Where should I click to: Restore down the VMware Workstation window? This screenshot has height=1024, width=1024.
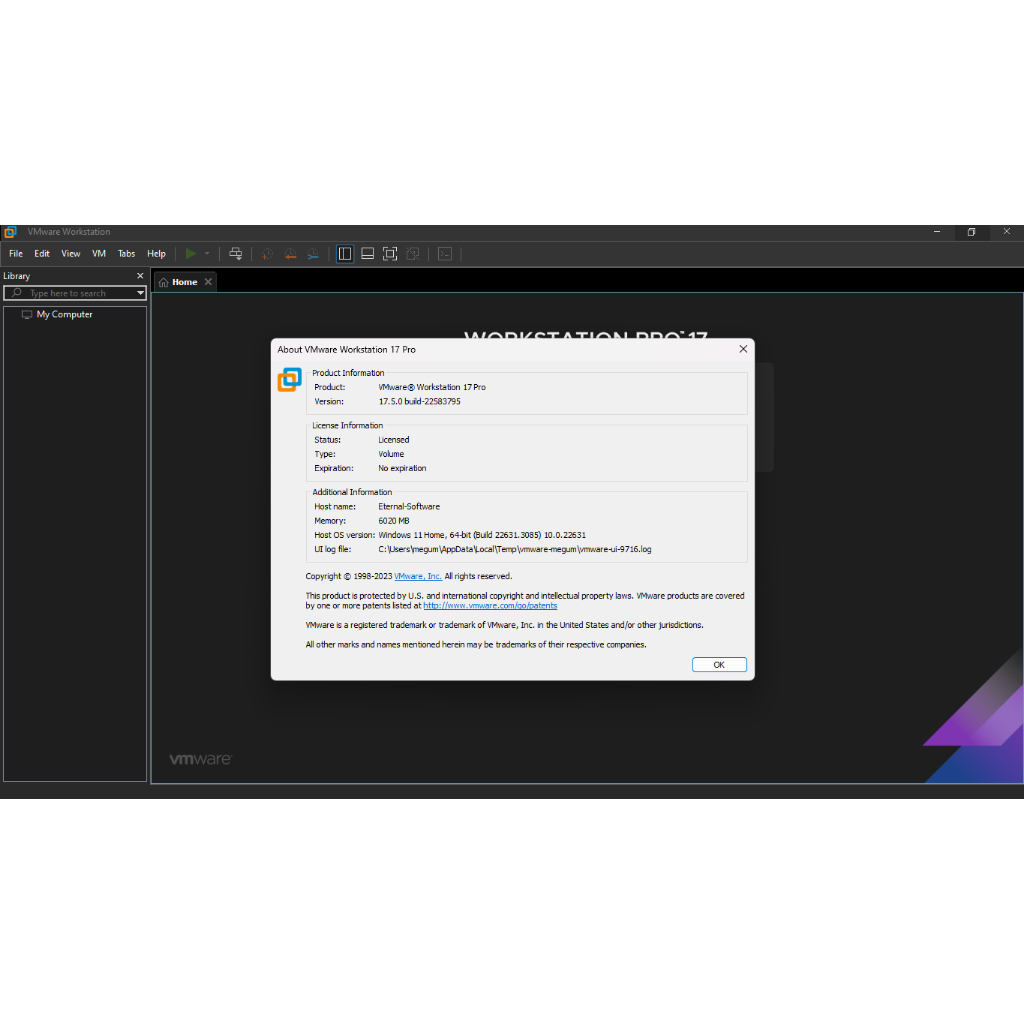(x=971, y=232)
